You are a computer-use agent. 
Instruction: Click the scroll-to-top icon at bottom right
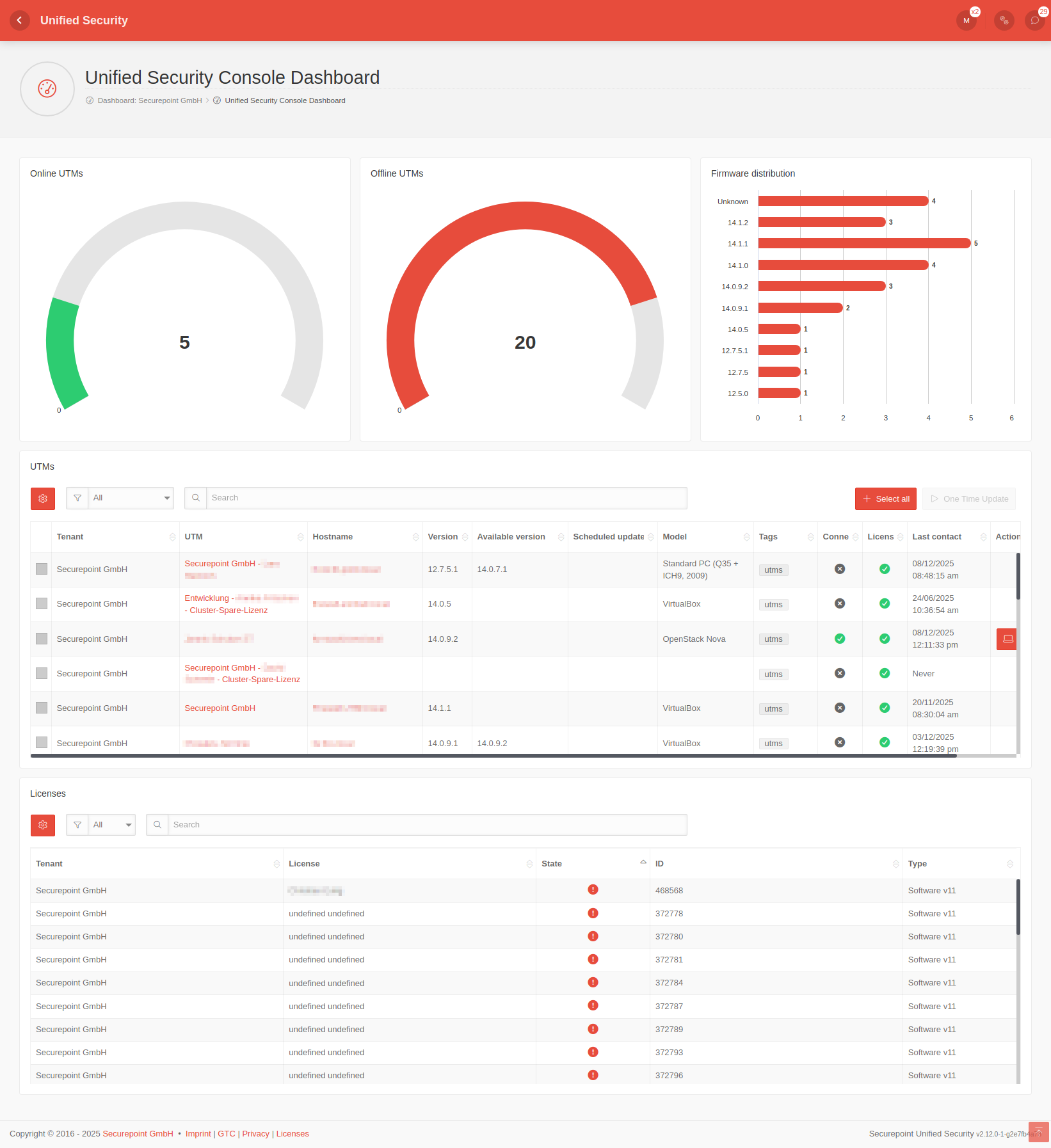1038,1132
